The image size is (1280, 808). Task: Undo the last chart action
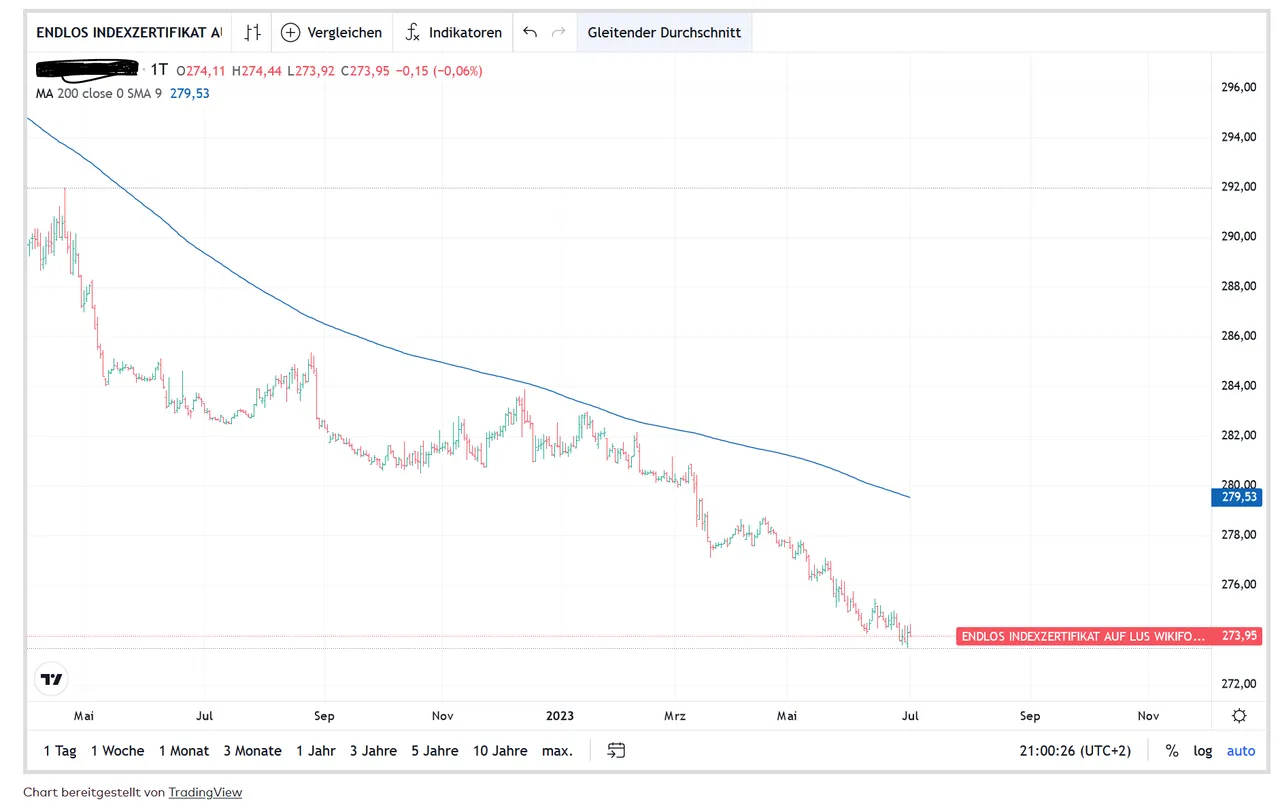pyautogui.click(x=530, y=32)
